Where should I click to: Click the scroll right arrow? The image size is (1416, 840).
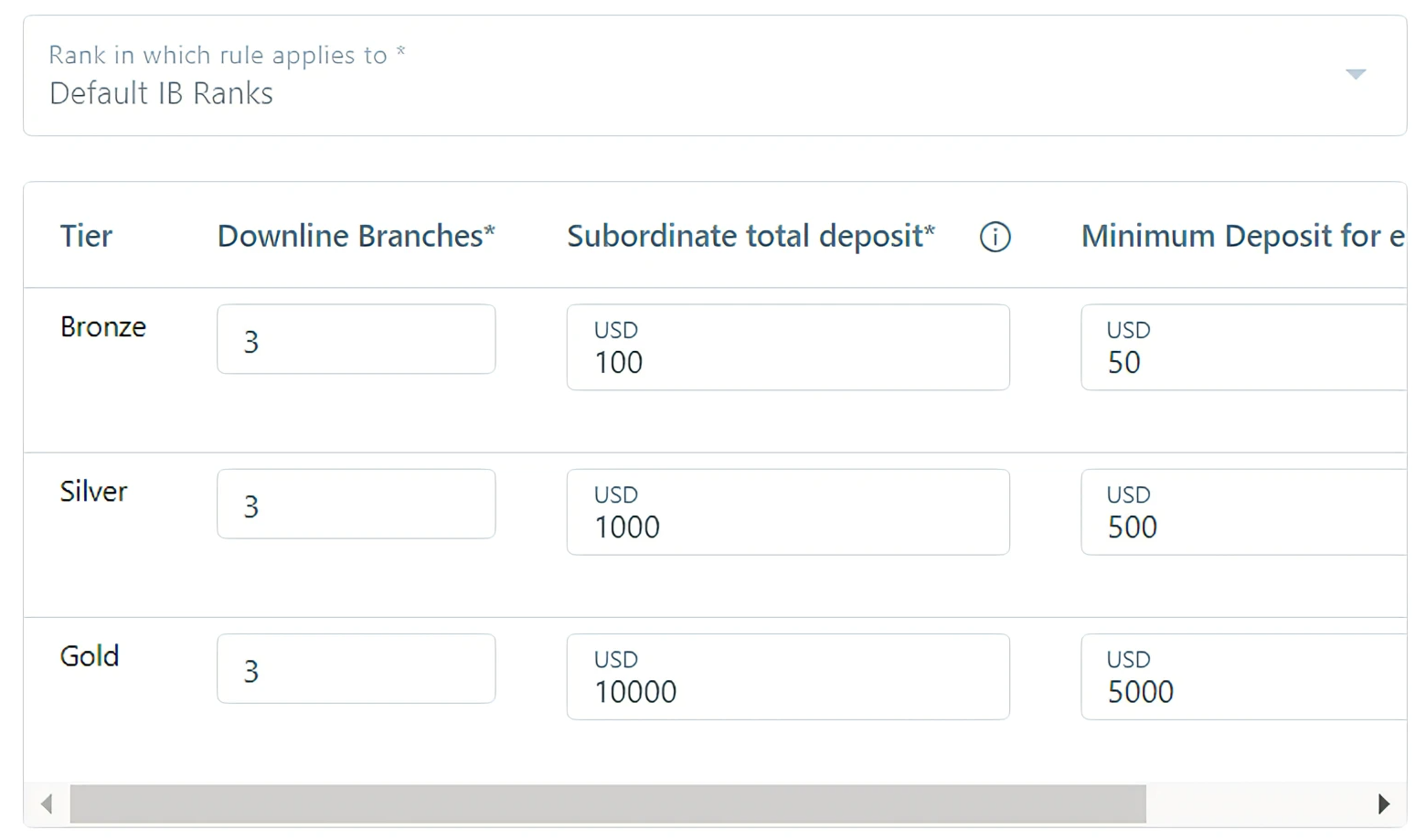[x=1383, y=804]
